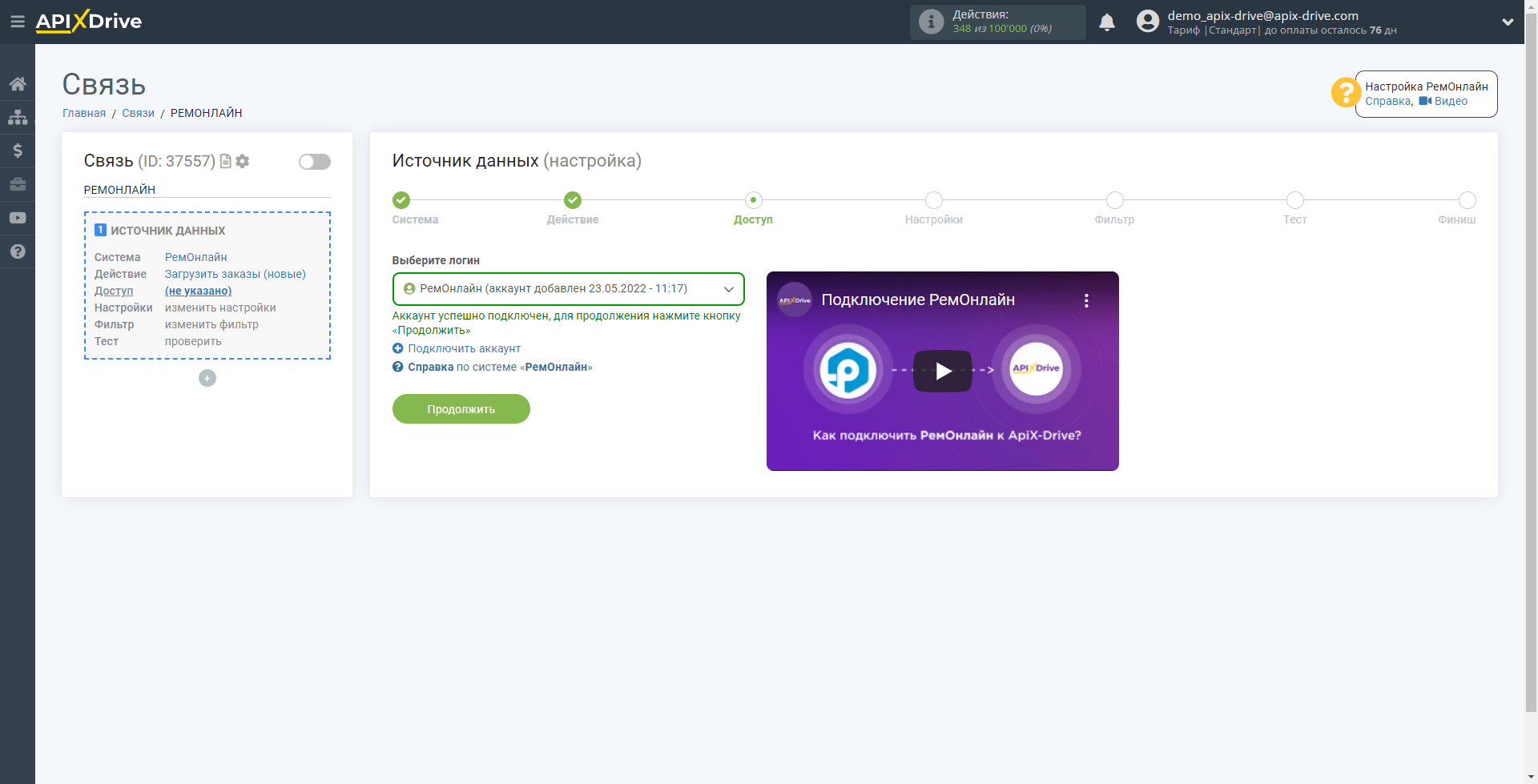Click (не указано) access link
This screenshot has height=784, width=1538.
click(199, 291)
